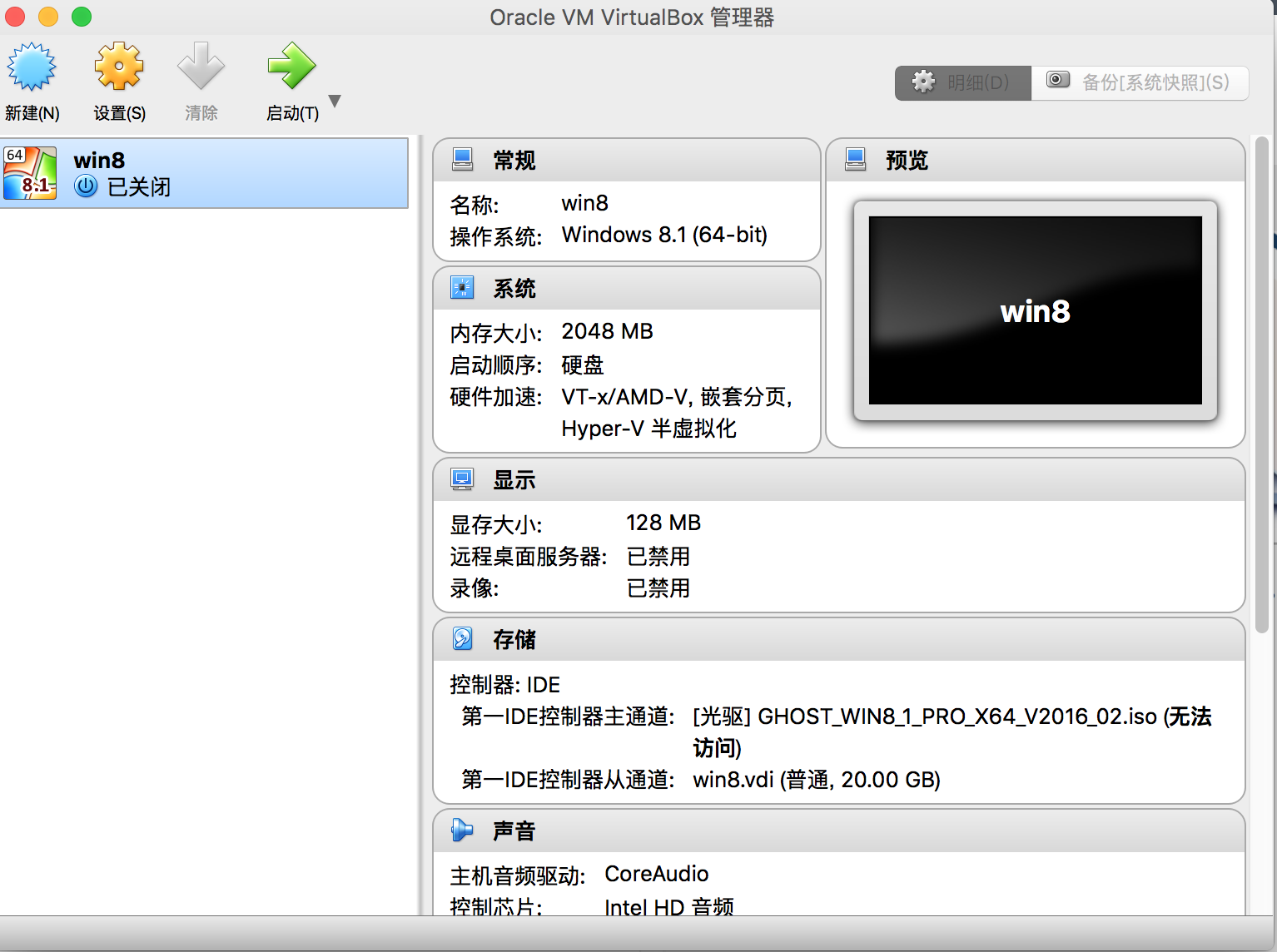Viewport: 1277px width, 952px height.
Task: Click recording (录像) 已禁用 value
Action: tap(658, 588)
